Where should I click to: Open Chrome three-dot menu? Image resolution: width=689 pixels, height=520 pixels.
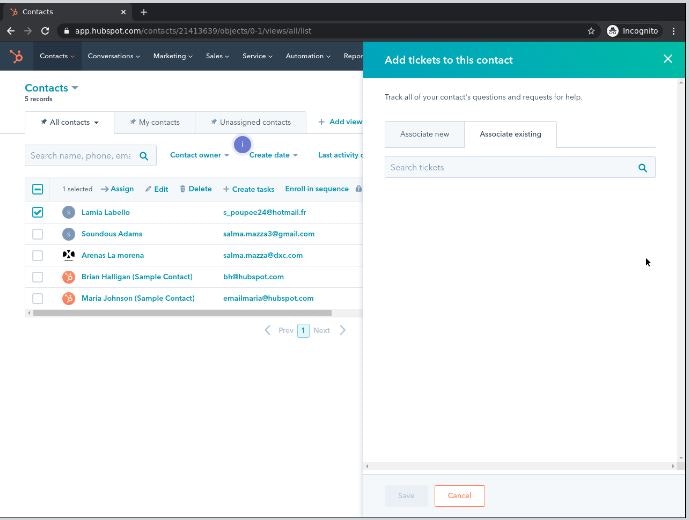(x=674, y=31)
